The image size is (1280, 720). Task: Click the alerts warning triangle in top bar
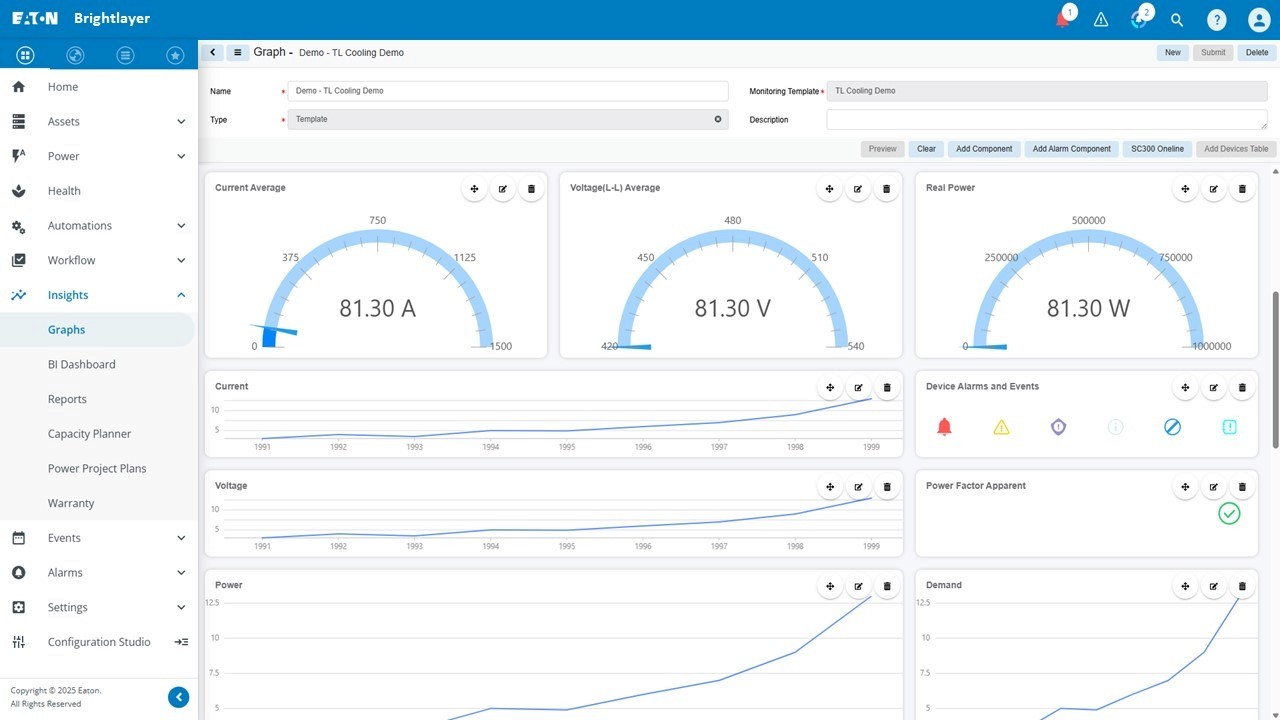1100,19
